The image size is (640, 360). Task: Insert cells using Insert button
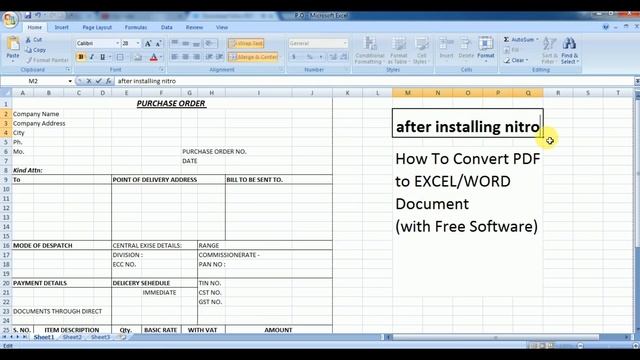pyautogui.click(x=447, y=49)
